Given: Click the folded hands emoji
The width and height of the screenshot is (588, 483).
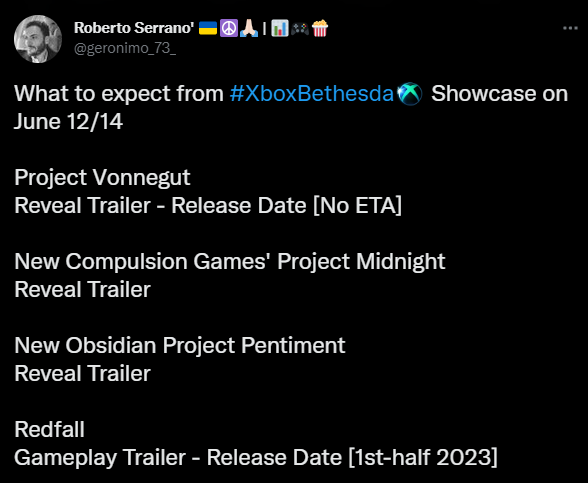Looking at the screenshot, I should (x=249, y=28).
